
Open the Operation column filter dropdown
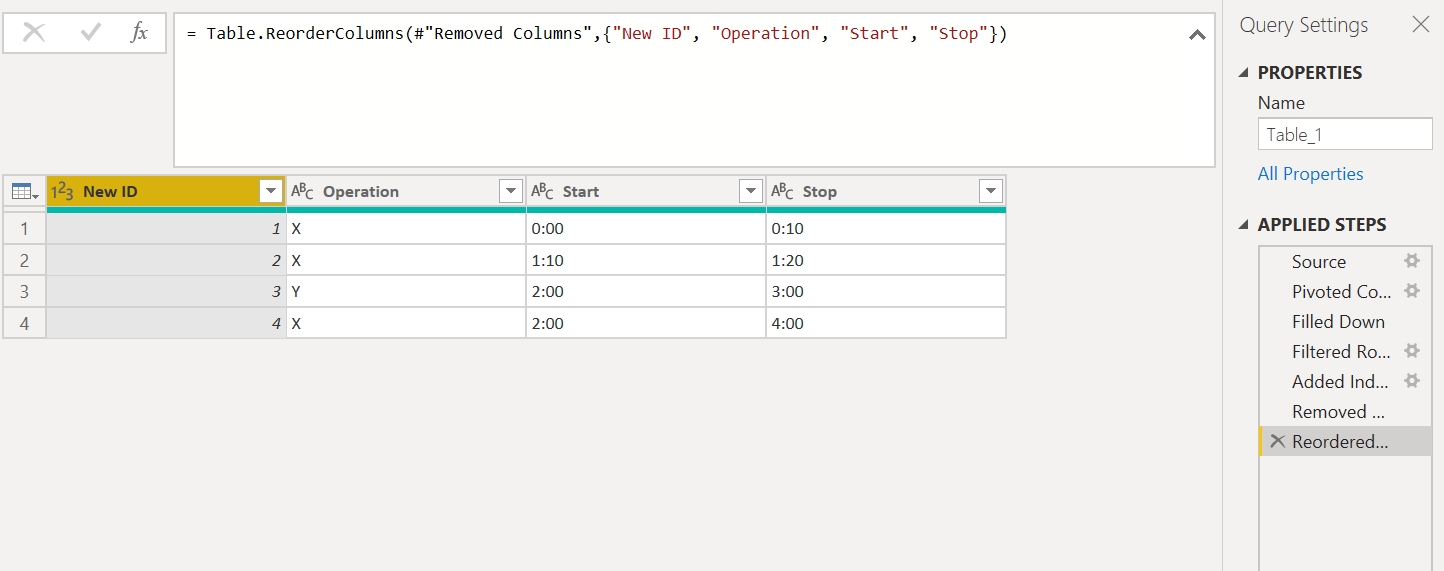point(511,191)
